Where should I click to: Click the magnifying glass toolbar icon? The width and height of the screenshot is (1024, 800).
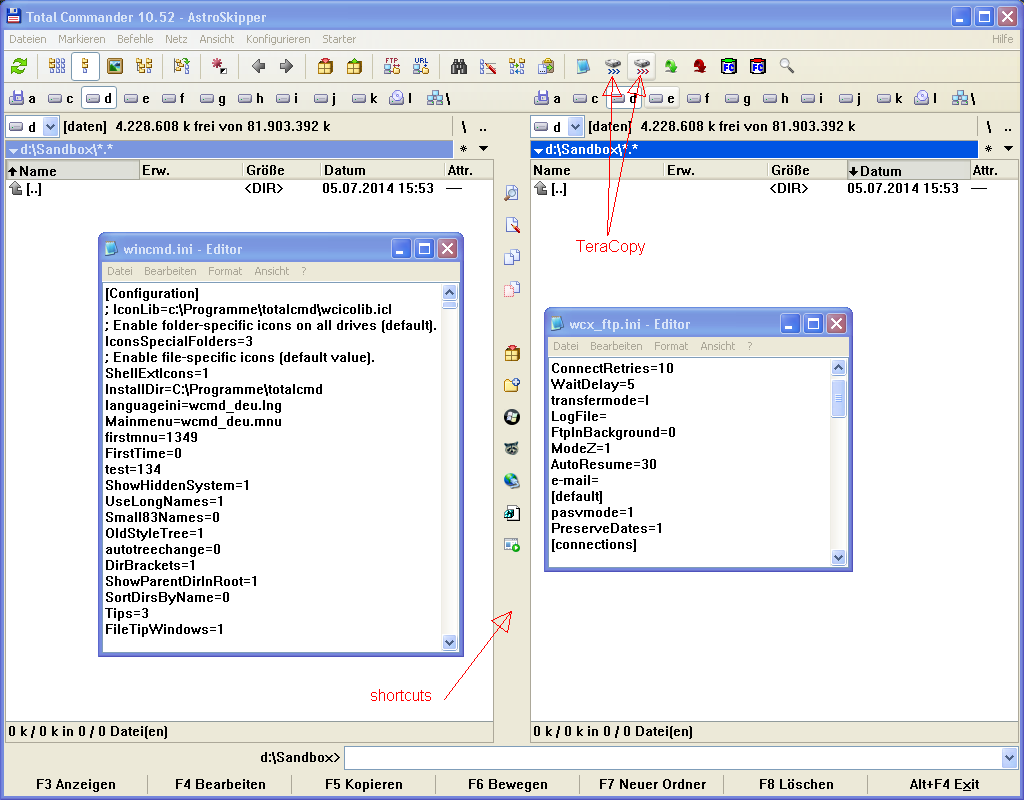[786, 66]
